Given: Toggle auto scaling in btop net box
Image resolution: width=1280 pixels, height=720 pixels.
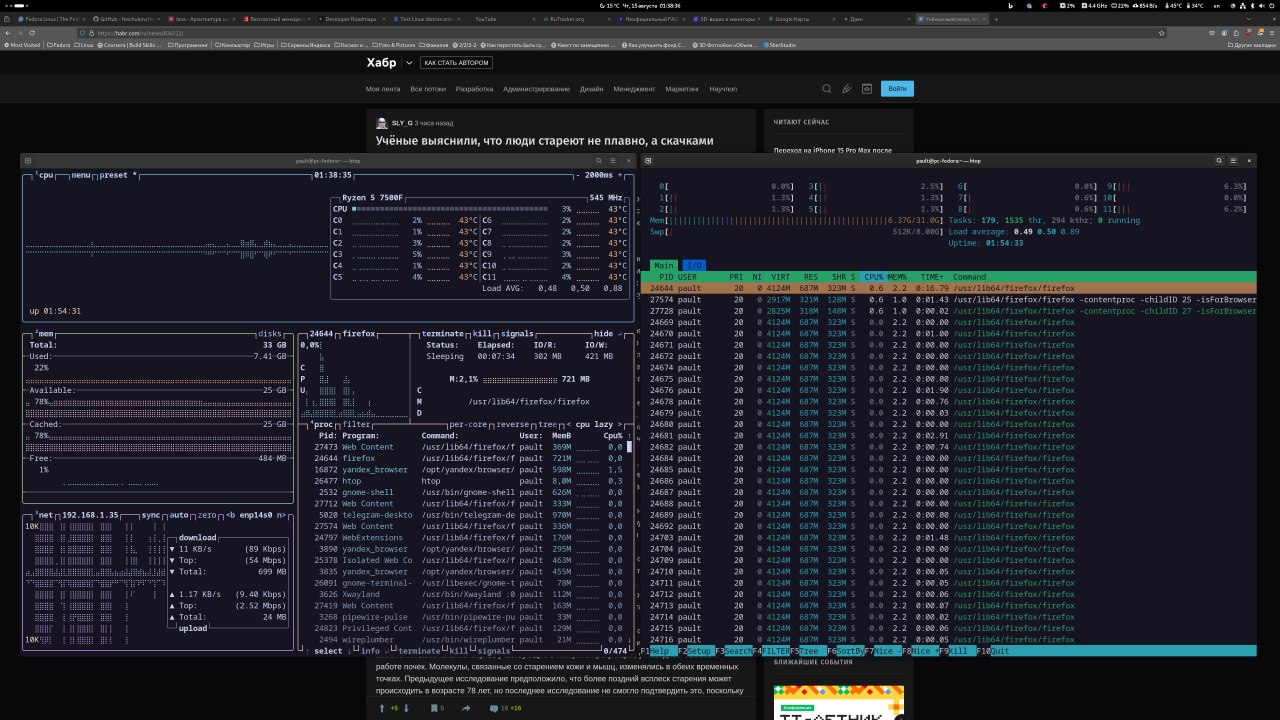Looking at the screenshot, I should pyautogui.click(x=180, y=514).
